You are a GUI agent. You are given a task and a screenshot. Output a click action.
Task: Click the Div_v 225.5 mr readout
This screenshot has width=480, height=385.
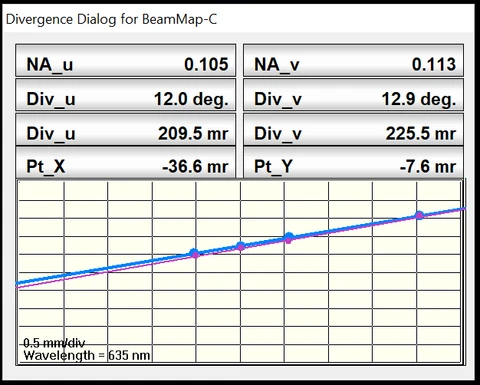pos(353,130)
